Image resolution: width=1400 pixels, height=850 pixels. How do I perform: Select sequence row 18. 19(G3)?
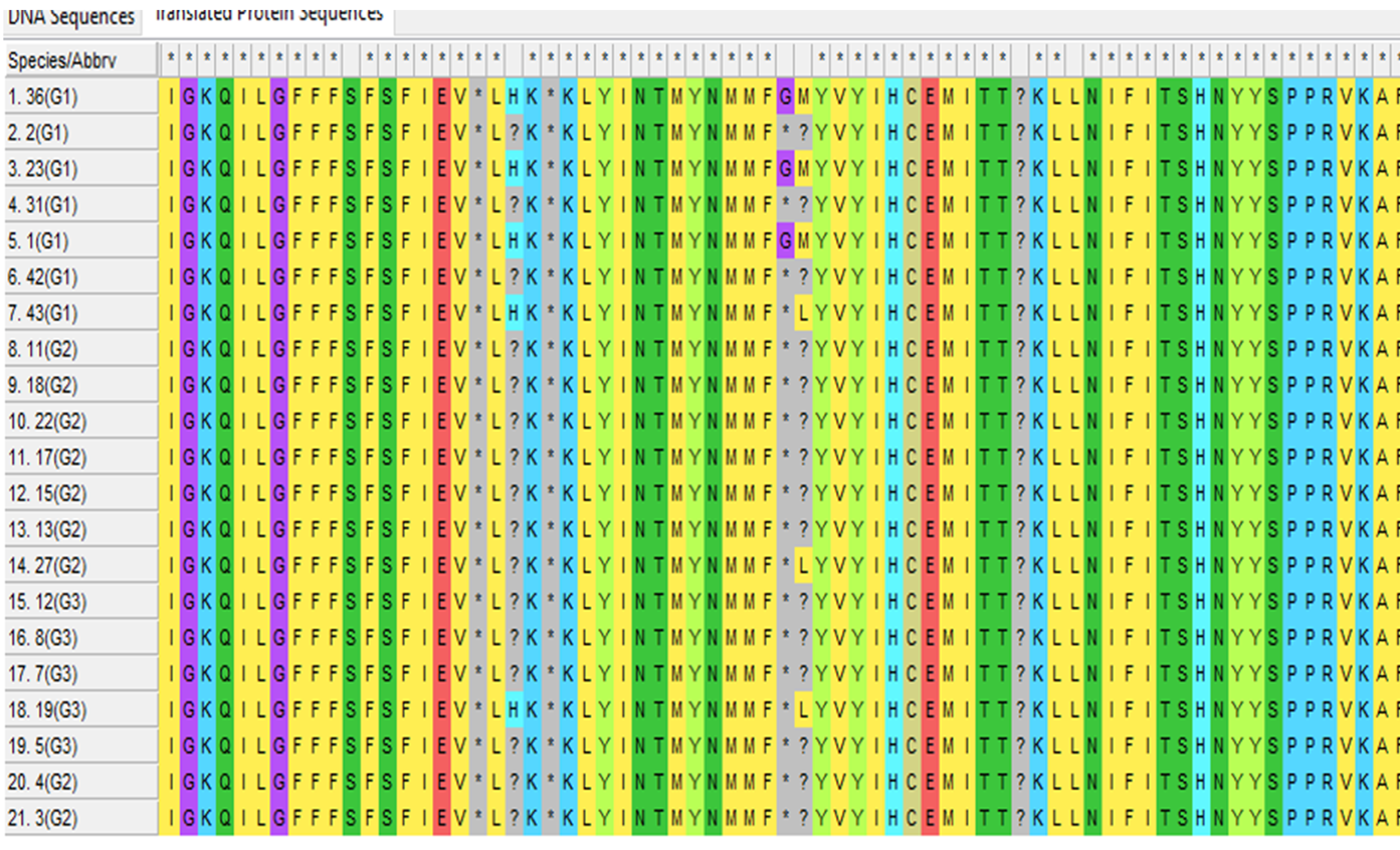coord(81,710)
